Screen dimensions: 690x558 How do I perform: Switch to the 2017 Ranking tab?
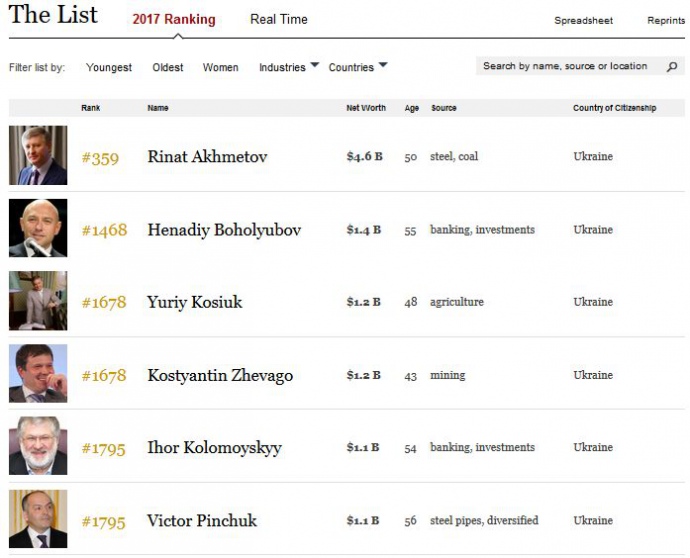tap(174, 20)
